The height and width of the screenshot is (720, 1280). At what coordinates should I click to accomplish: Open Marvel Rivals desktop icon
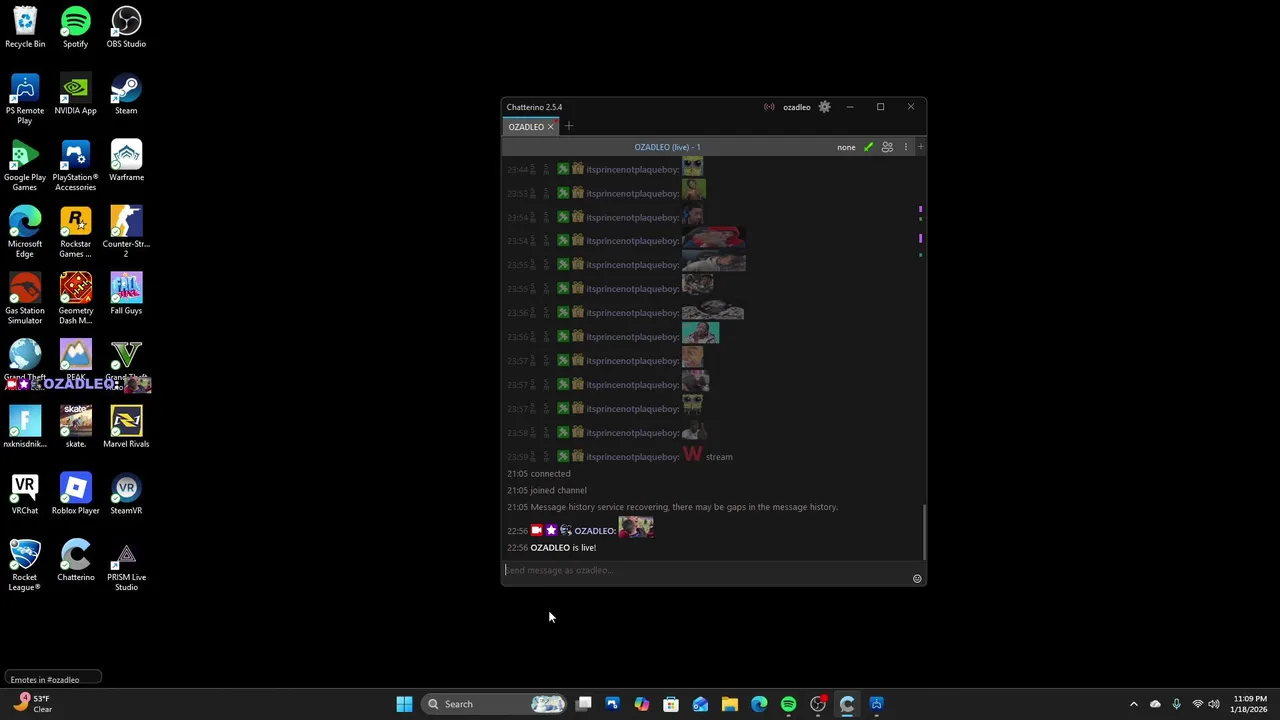pyautogui.click(x=126, y=427)
